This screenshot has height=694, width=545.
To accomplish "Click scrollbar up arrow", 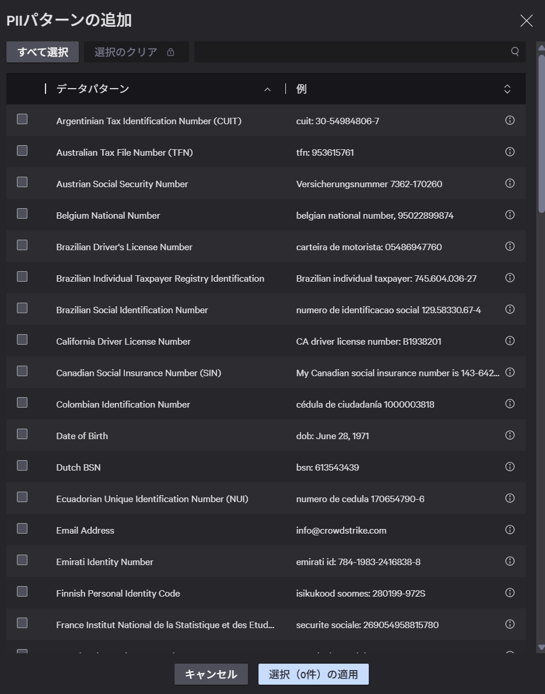I will (x=541, y=46).
